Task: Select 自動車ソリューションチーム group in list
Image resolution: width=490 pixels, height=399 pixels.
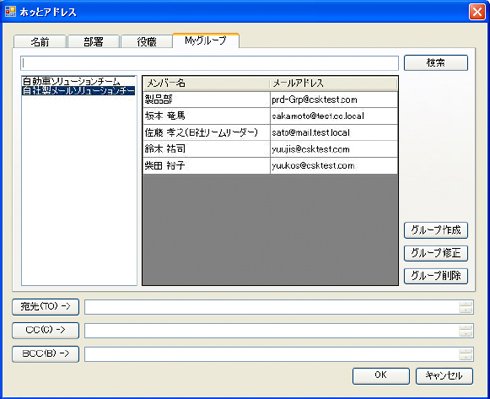Action: coord(78,81)
